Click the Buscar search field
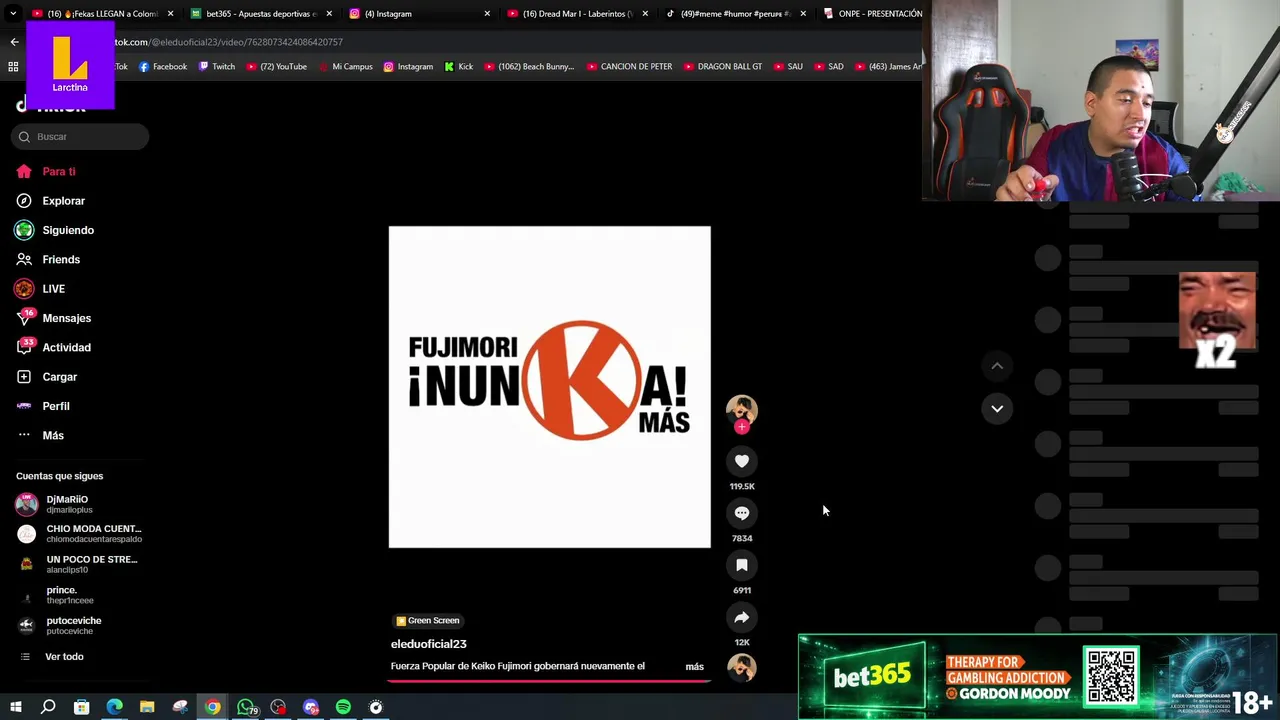 (80, 136)
